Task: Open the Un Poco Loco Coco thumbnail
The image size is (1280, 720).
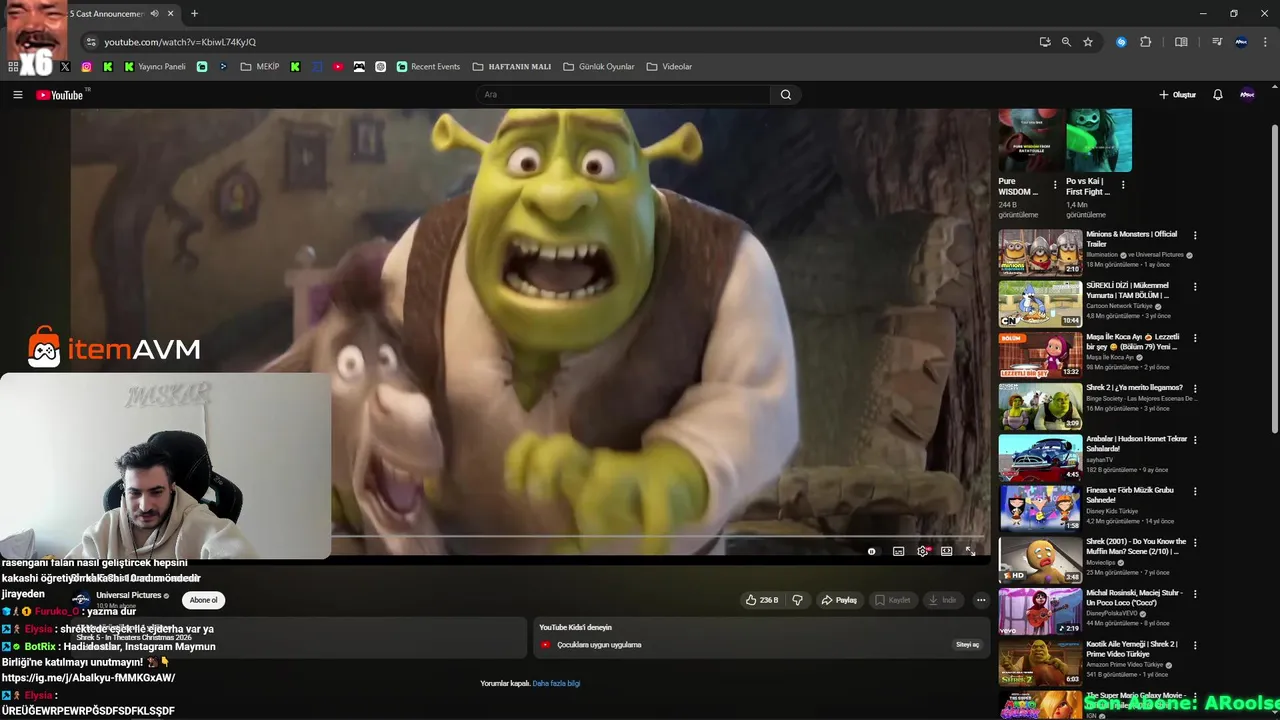Action: pos(1040,611)
